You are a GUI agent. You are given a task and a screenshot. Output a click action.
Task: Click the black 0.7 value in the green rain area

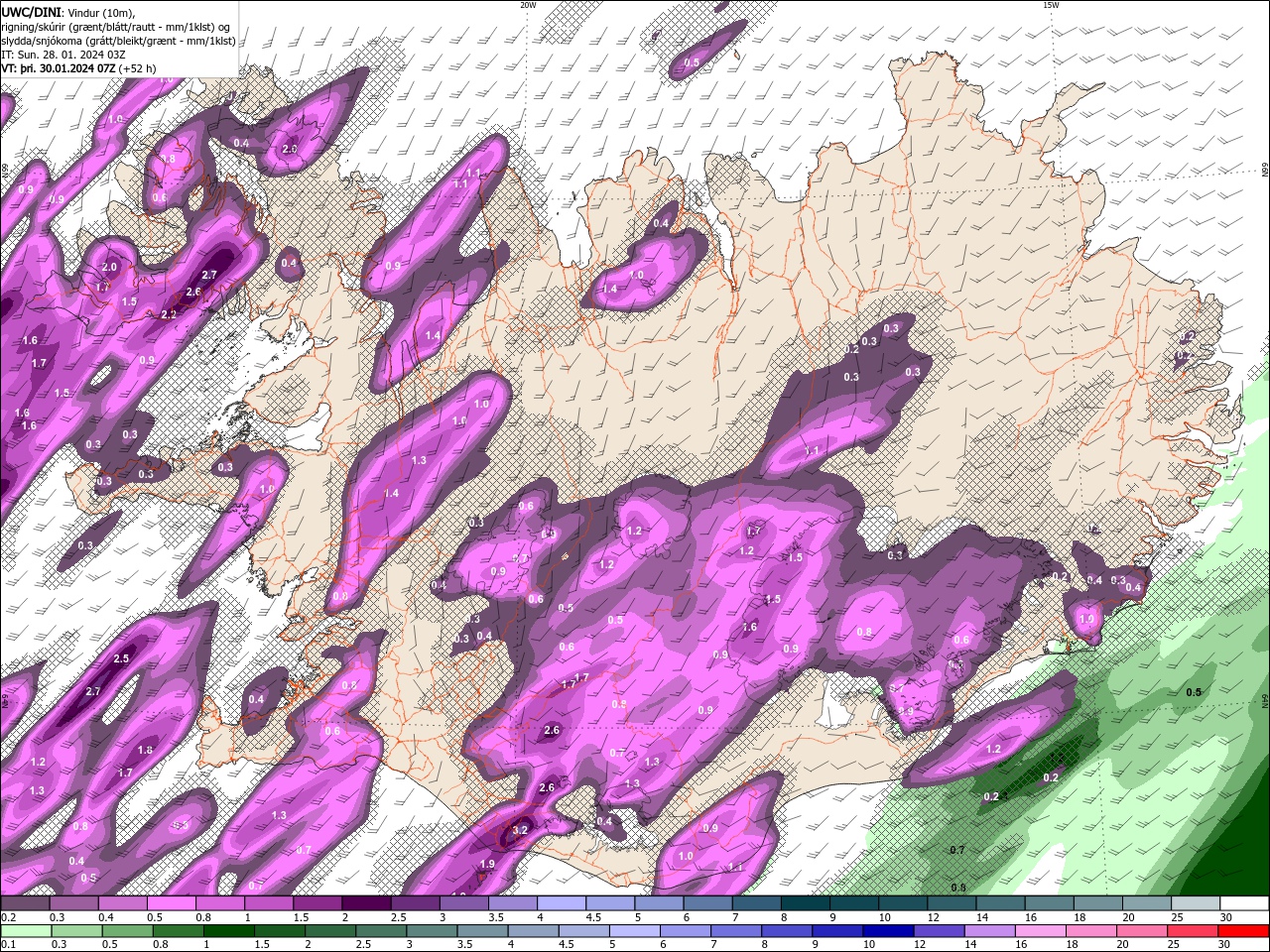tap(957, 850)
